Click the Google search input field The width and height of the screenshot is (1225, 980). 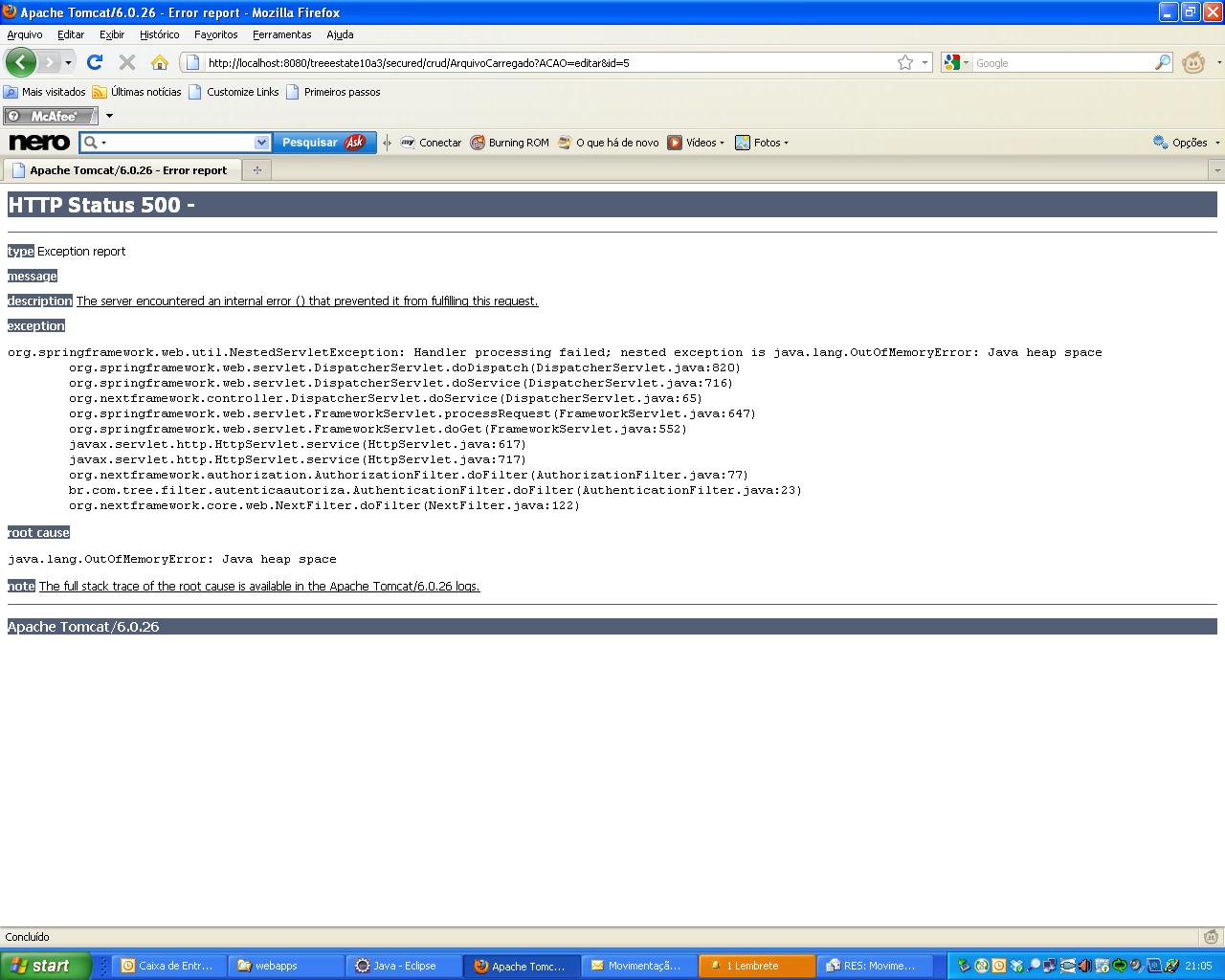coord(1062,62)
